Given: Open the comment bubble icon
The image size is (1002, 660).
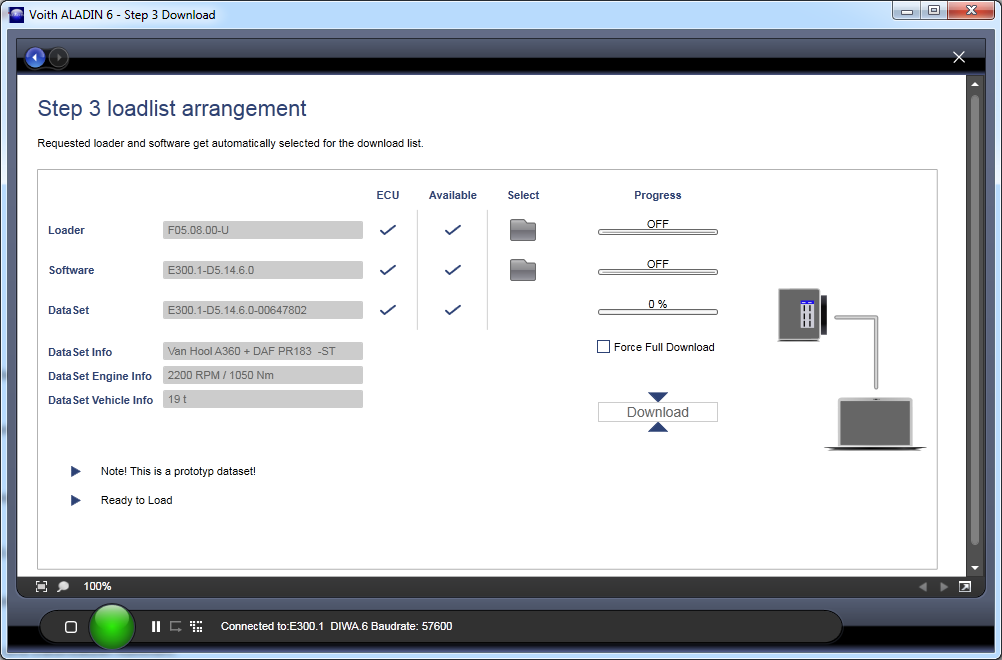Looking at the screenshot, I should [x=63, y=587].
